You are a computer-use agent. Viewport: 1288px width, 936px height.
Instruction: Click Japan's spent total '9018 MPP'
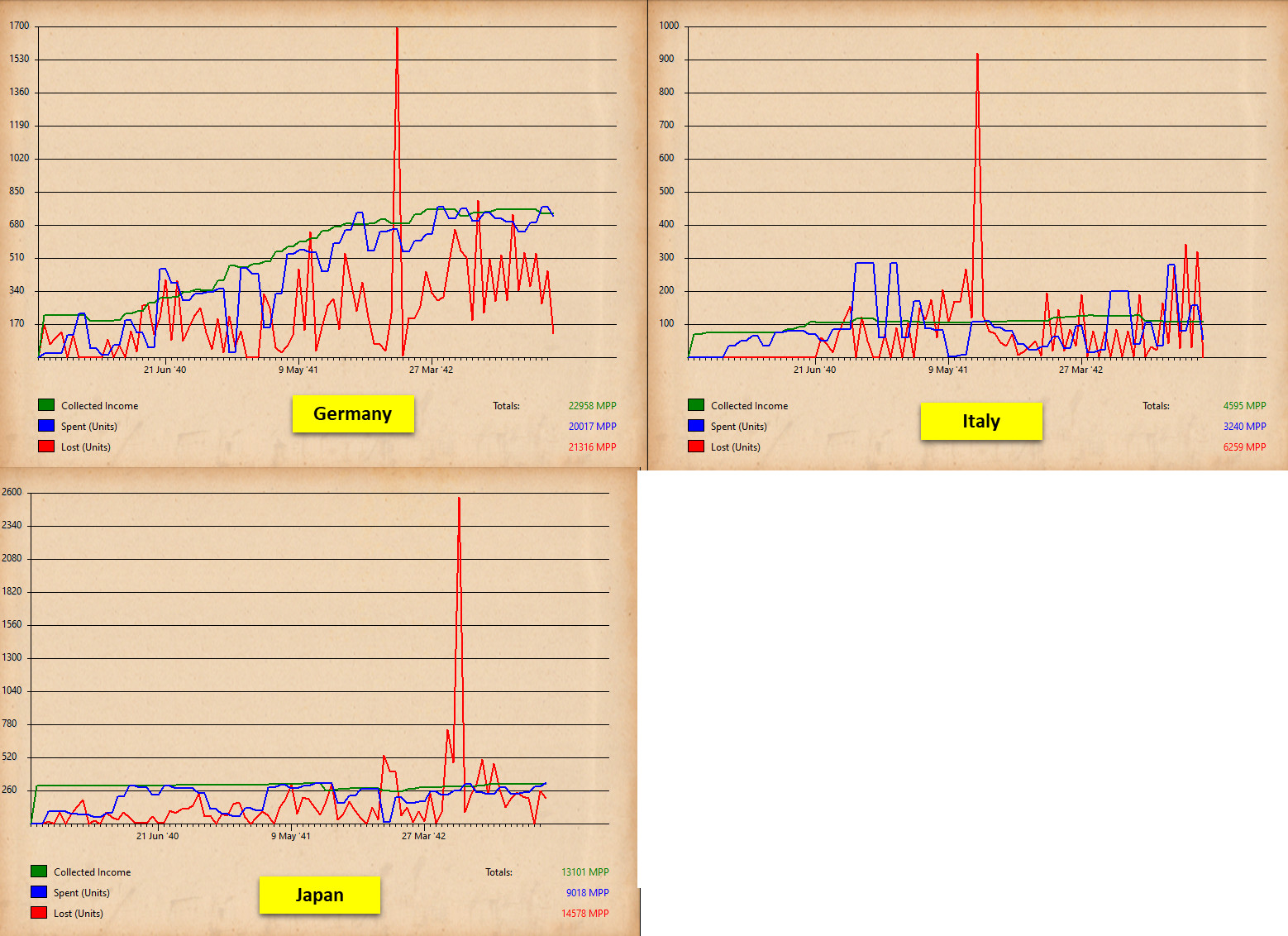coord(588,893)
